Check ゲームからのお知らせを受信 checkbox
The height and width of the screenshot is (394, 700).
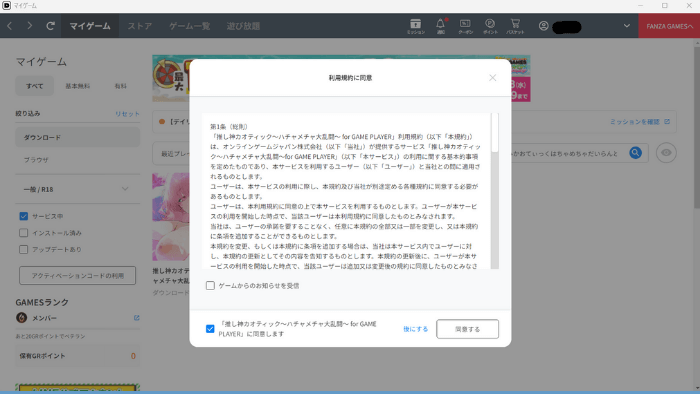tap(210, 286)
